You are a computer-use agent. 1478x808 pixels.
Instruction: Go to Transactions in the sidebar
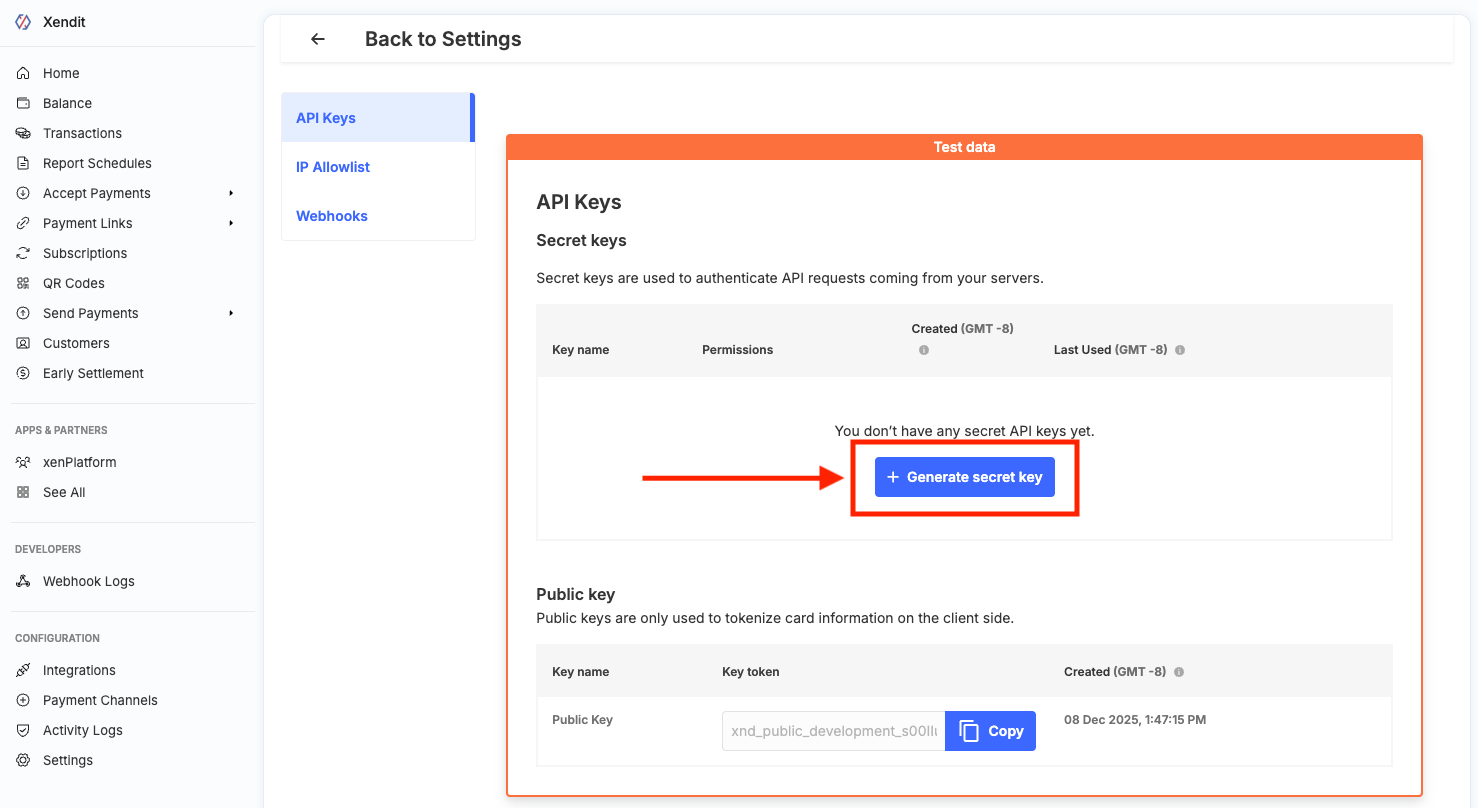[x=82, y=133]
